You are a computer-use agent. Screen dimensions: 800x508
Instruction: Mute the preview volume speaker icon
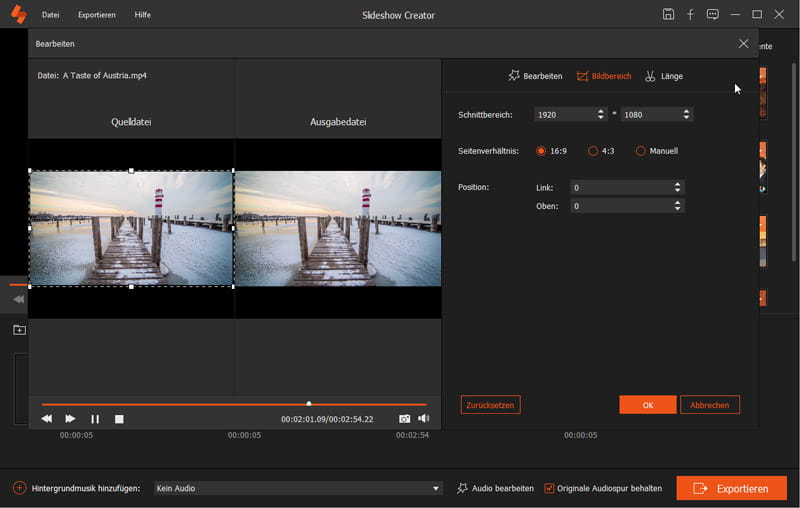click(424, 419)
